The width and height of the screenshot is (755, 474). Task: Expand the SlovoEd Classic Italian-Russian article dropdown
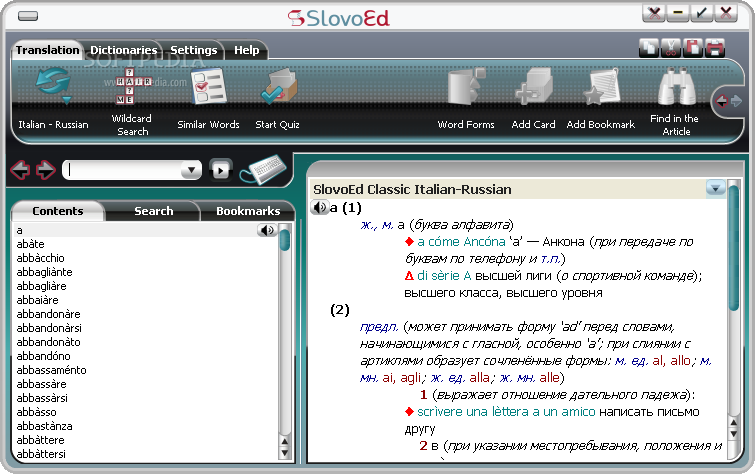(x=716, y=188)
